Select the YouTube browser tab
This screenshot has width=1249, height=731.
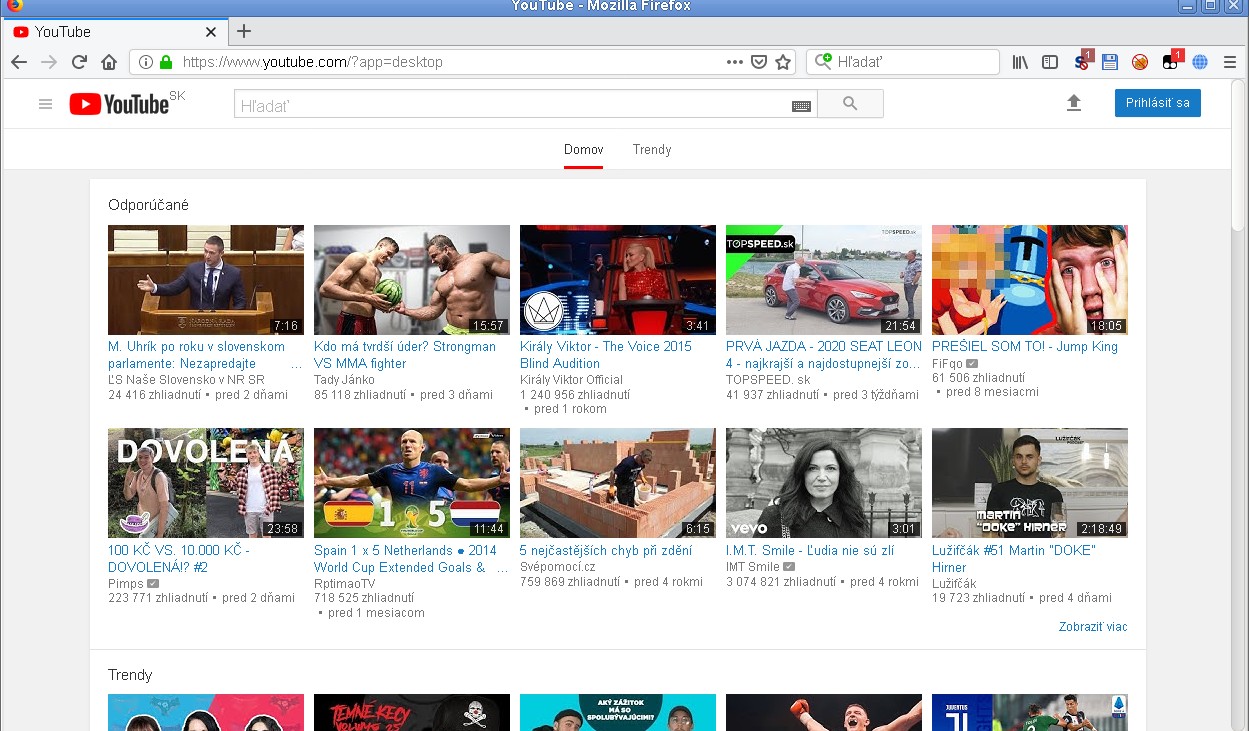pyautogui.click(x=115, y=31)
